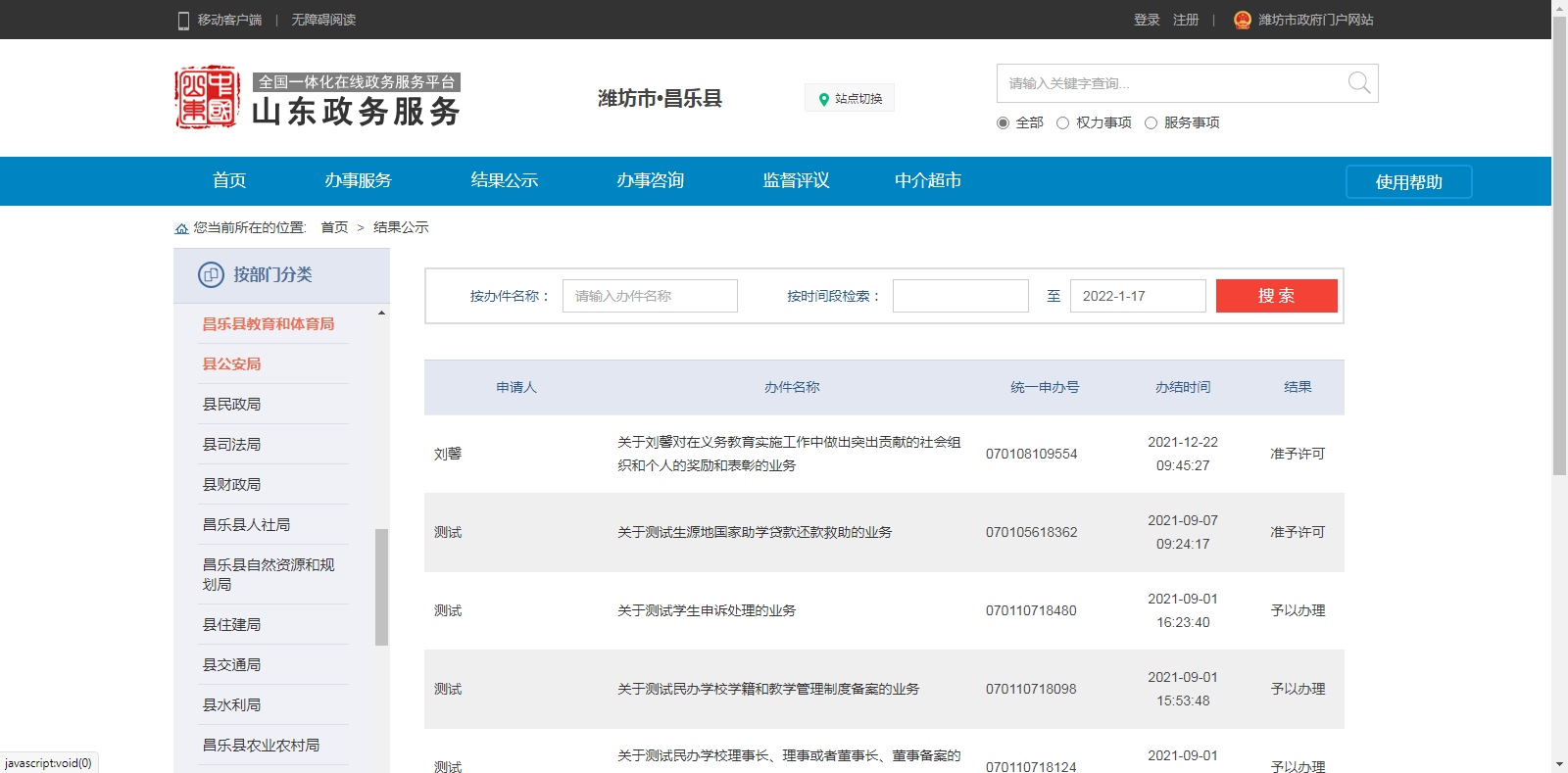Viewport: 1568px width, 773px height.
Task: Select the 权力事项 radio button
Action: tap(1062, 123)
